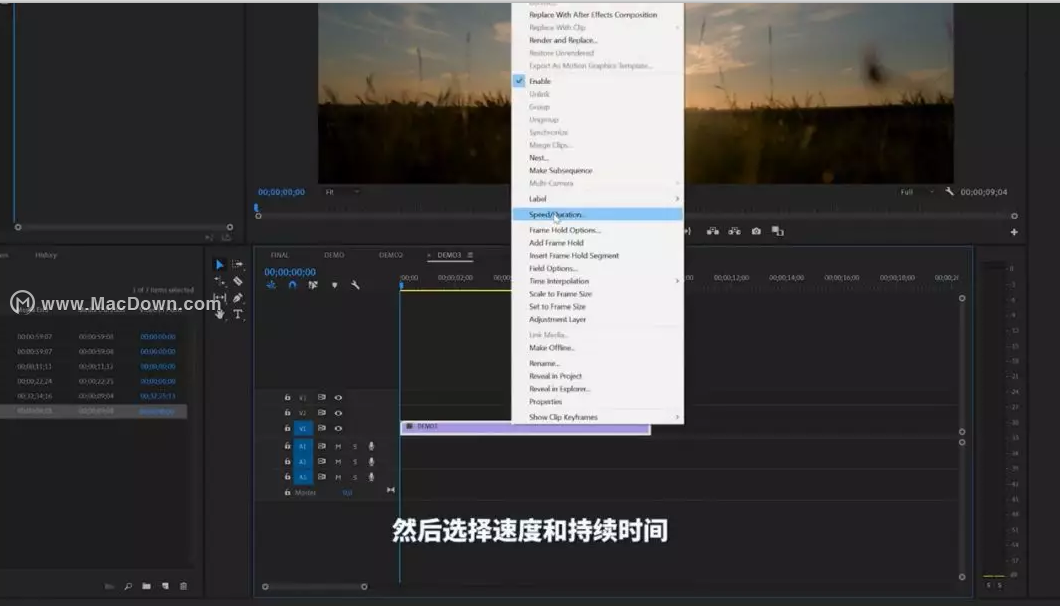This screenshot has height=606, width=1060.
Task: Switch to the FINAL sequence tab
Action: [280, 255]
